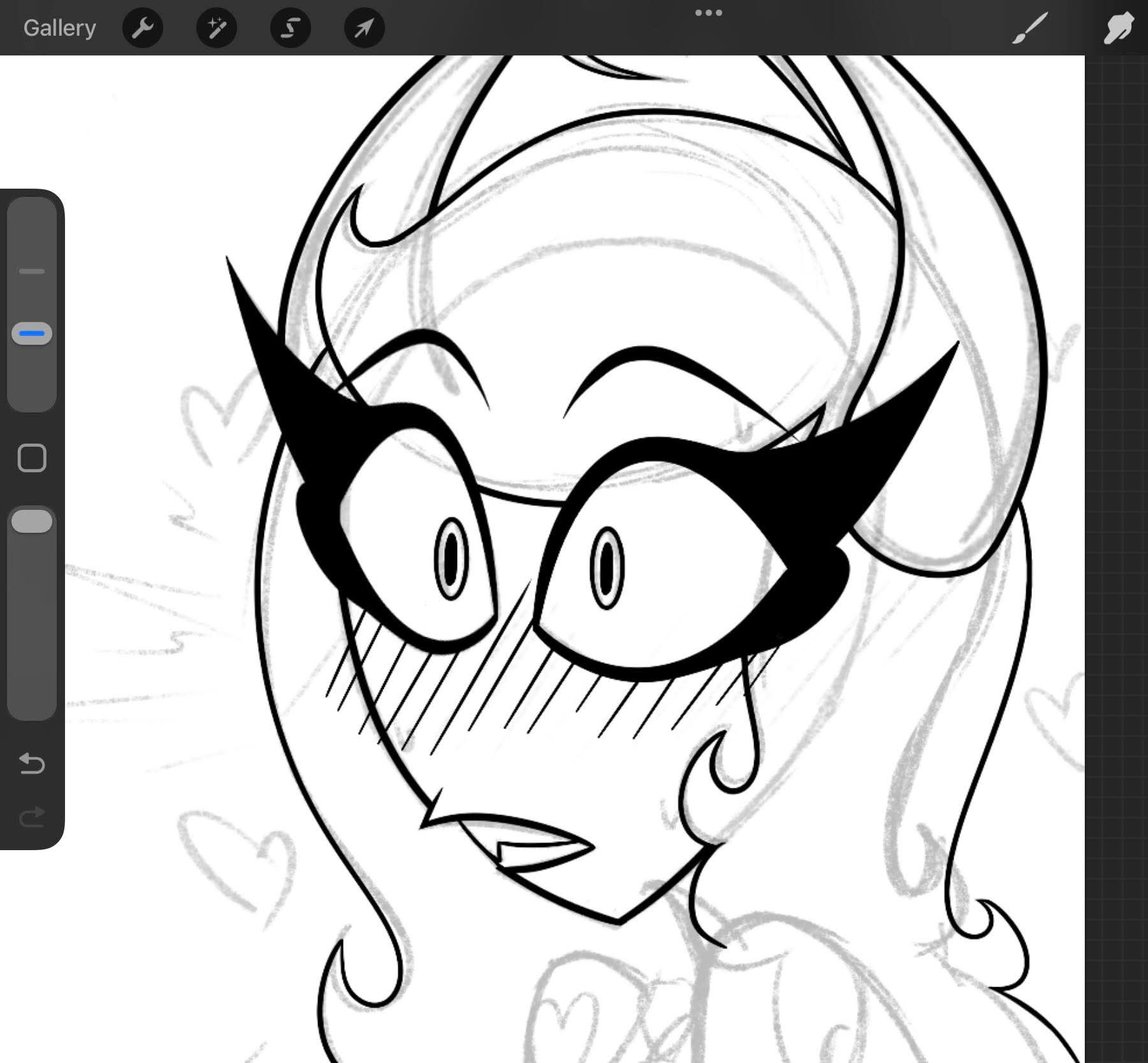Open the Actions wrench menu
Screen dimensions: 1148x1063
pyautogui.click(x=143, y=28)
